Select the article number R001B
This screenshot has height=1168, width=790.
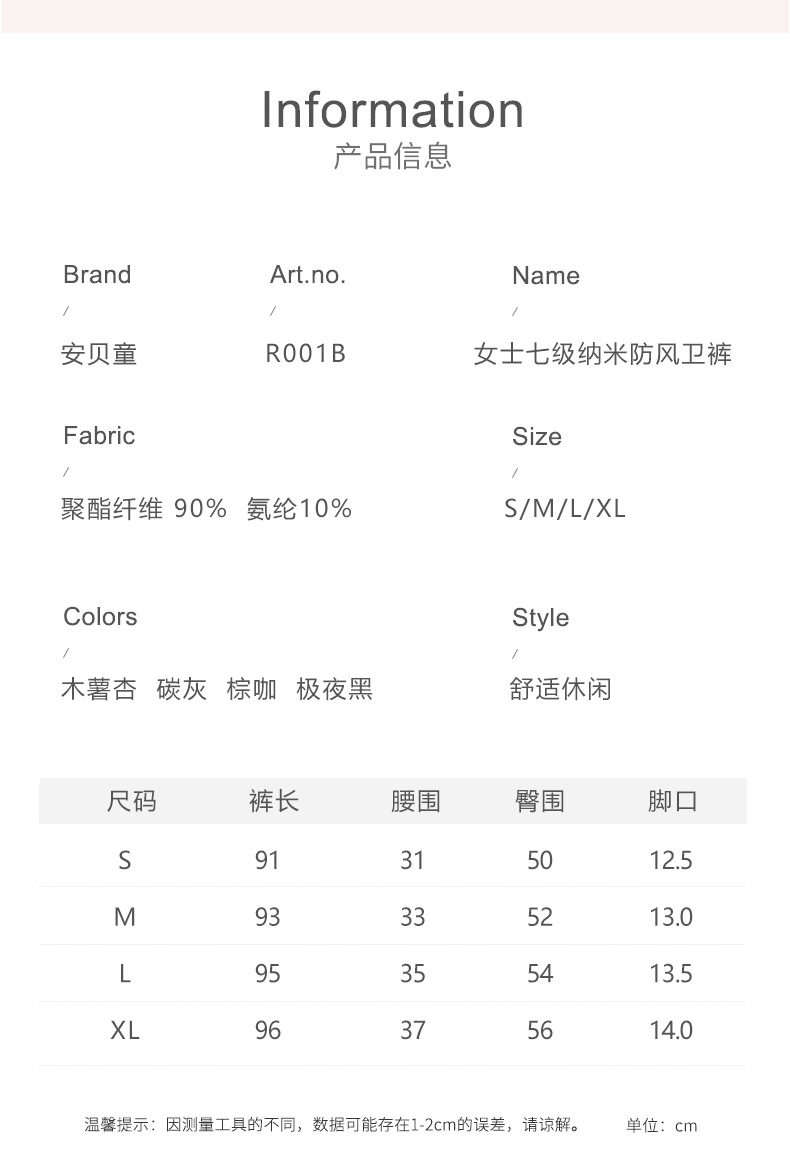[x=305, y=354]
